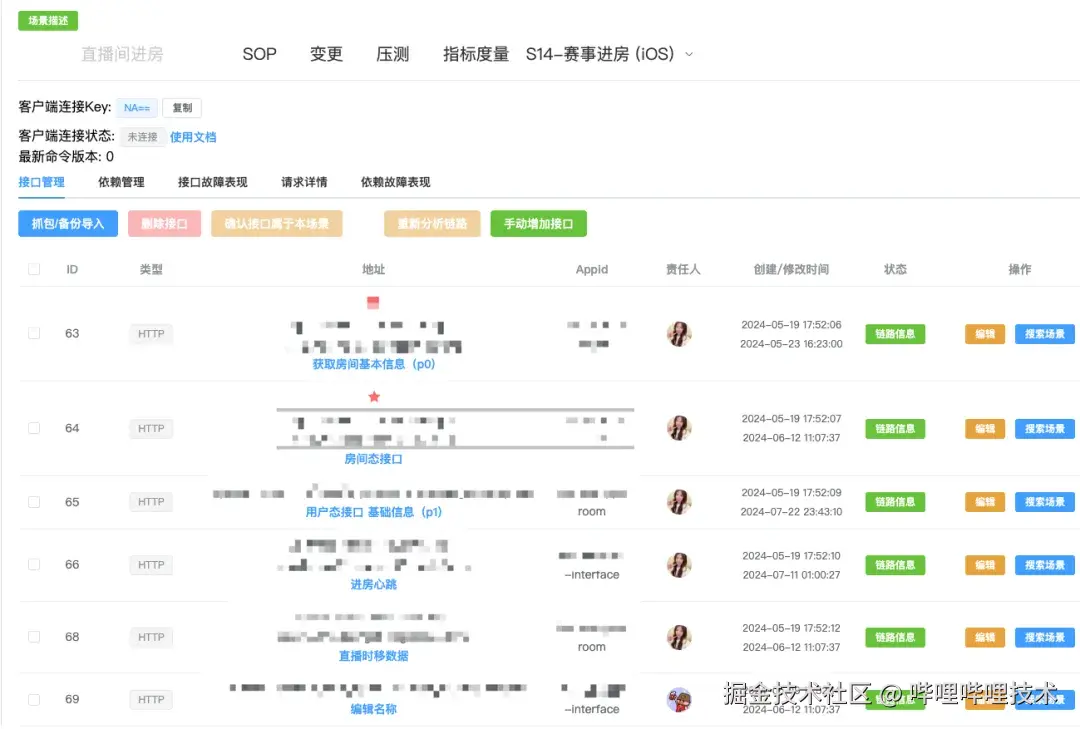Screen dimensions: 1080x729
Task: Open the 获取房间基本信息 (p0) interface link
Action: (x=373, y=364)
